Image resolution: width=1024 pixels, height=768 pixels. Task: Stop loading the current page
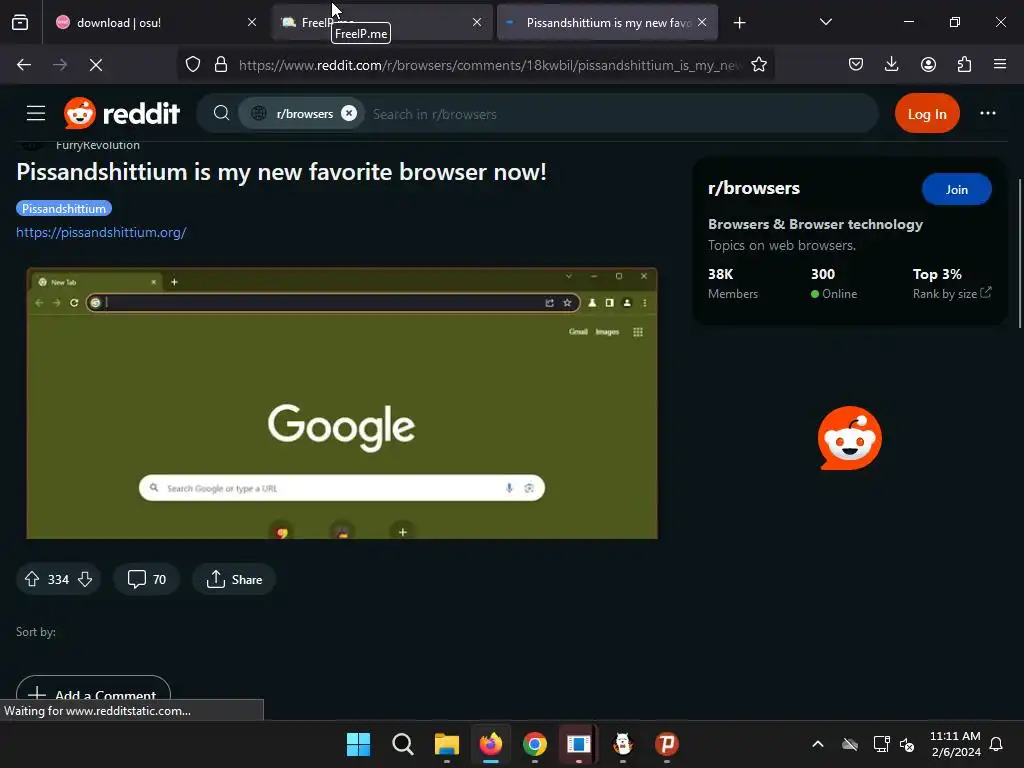click(96, 65)
